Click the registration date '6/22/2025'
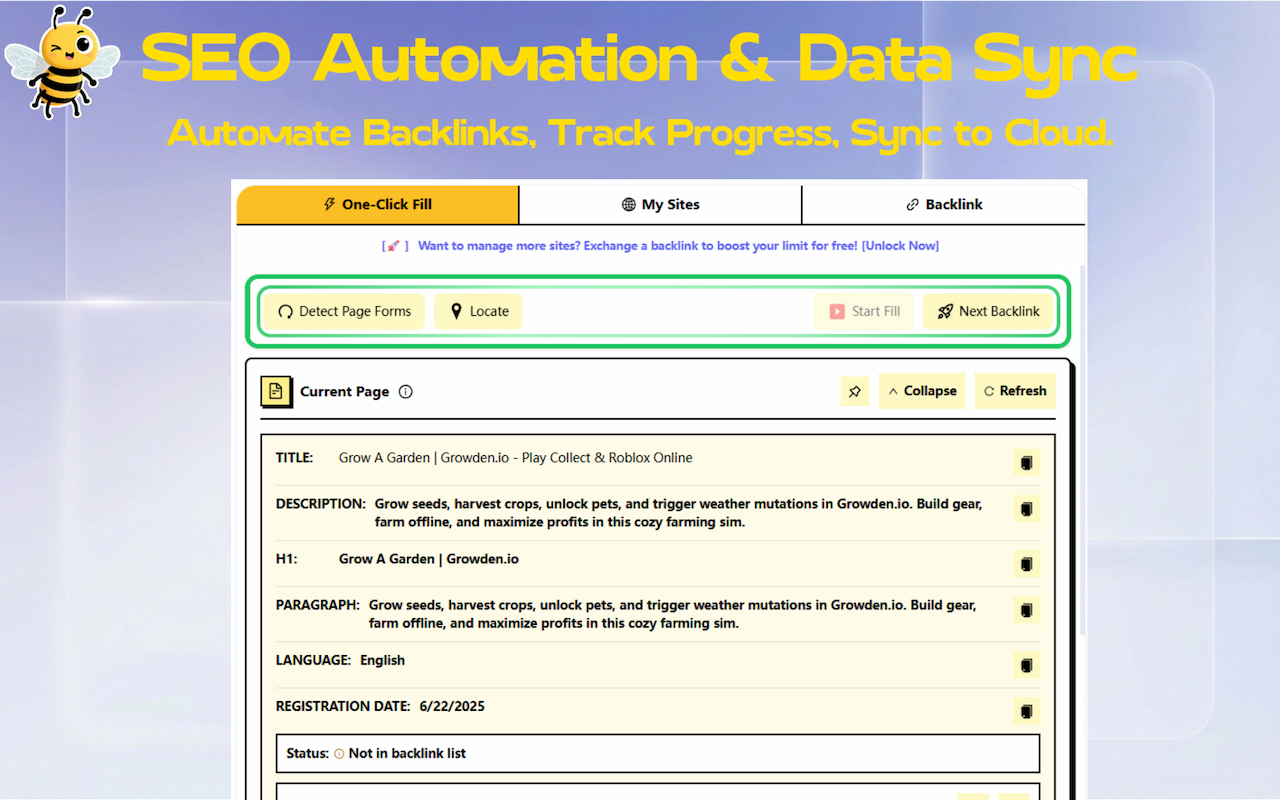 point(452,706)
